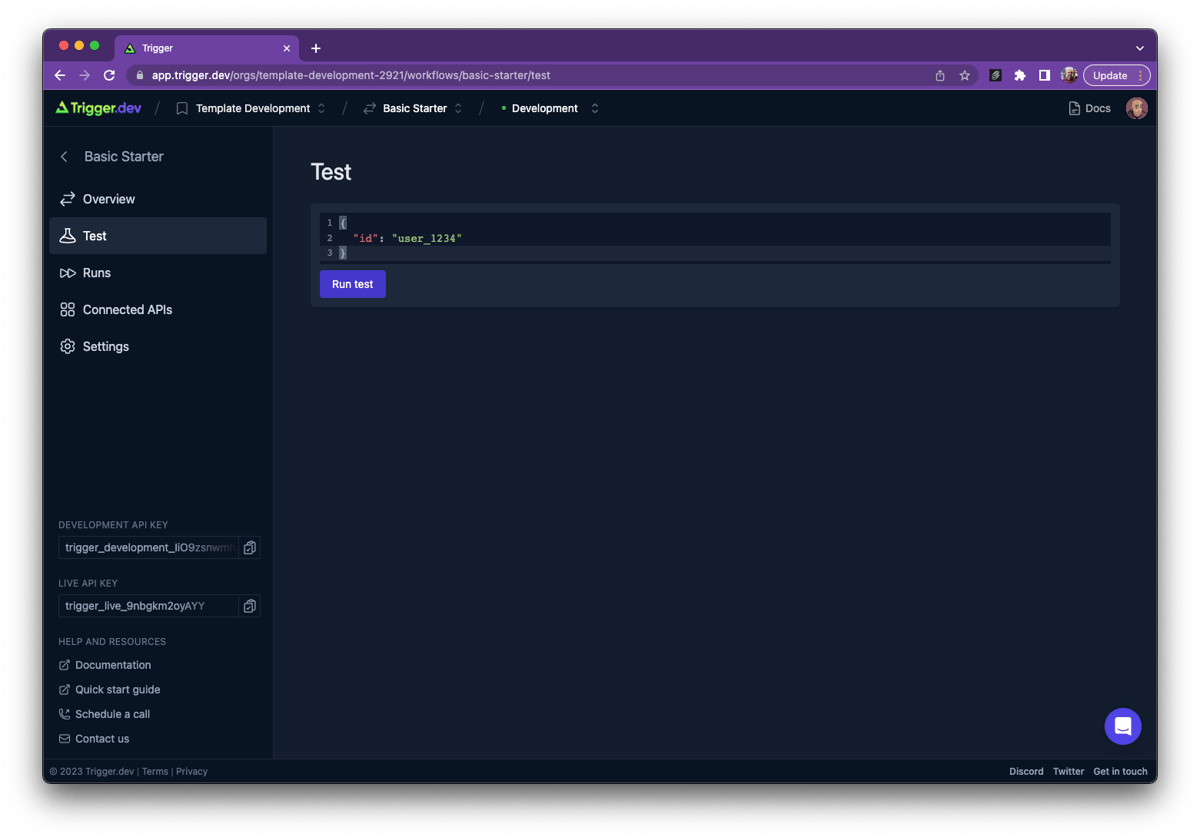The height and width of the screenshot is (840, 1200).
Task: Bookmark this page with star icon
Action: pyautogui.click(x=965, y=75)
